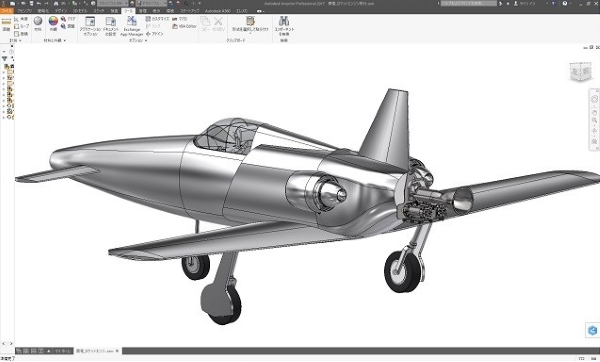Select the Distance measure tool icon
Viewport: 600px width, 362px height.
(6, 24)
